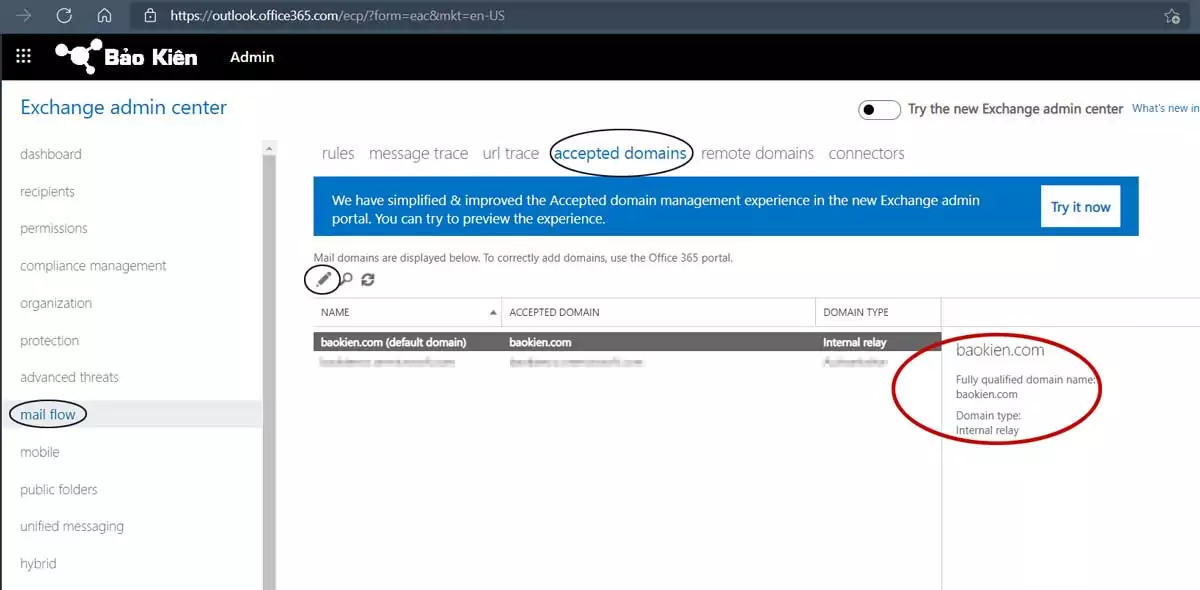Open the What's new link
This screenshot has width=1200, height=590.
[x=1165, y=109]
